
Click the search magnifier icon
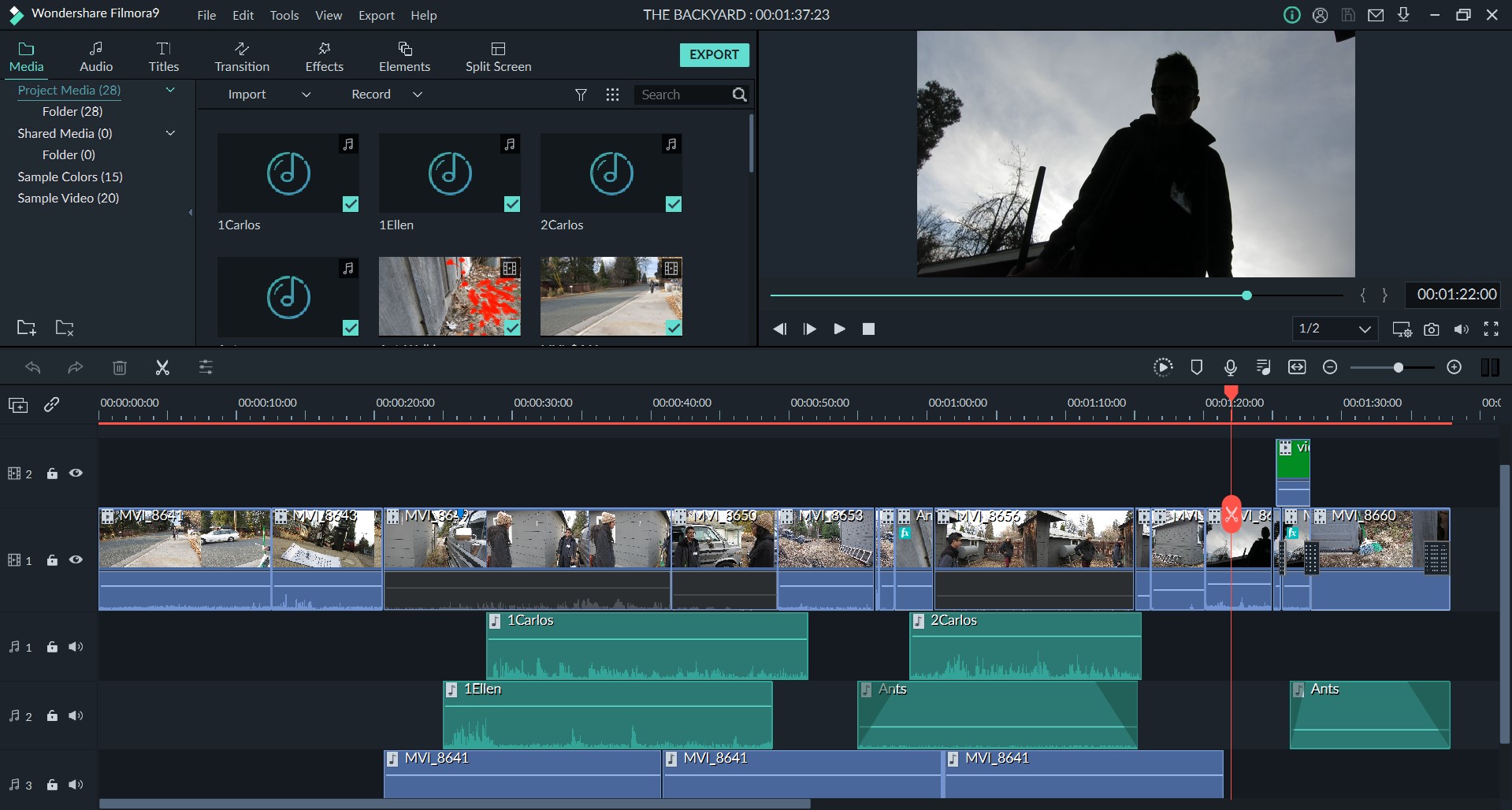click(739, 95)
